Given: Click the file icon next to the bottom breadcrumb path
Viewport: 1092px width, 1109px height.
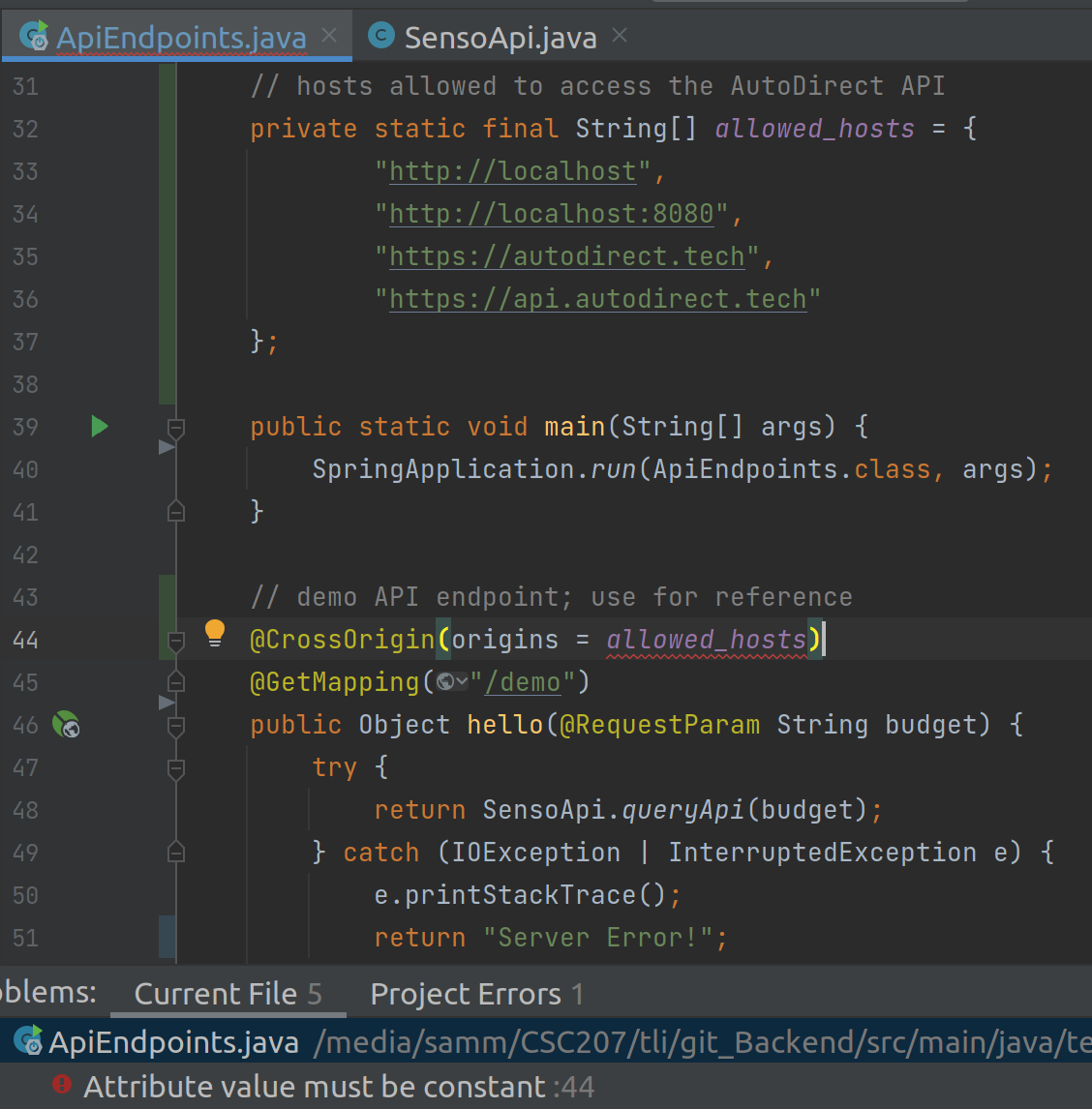Looking at the screenshot, I should pos(27,1042).
